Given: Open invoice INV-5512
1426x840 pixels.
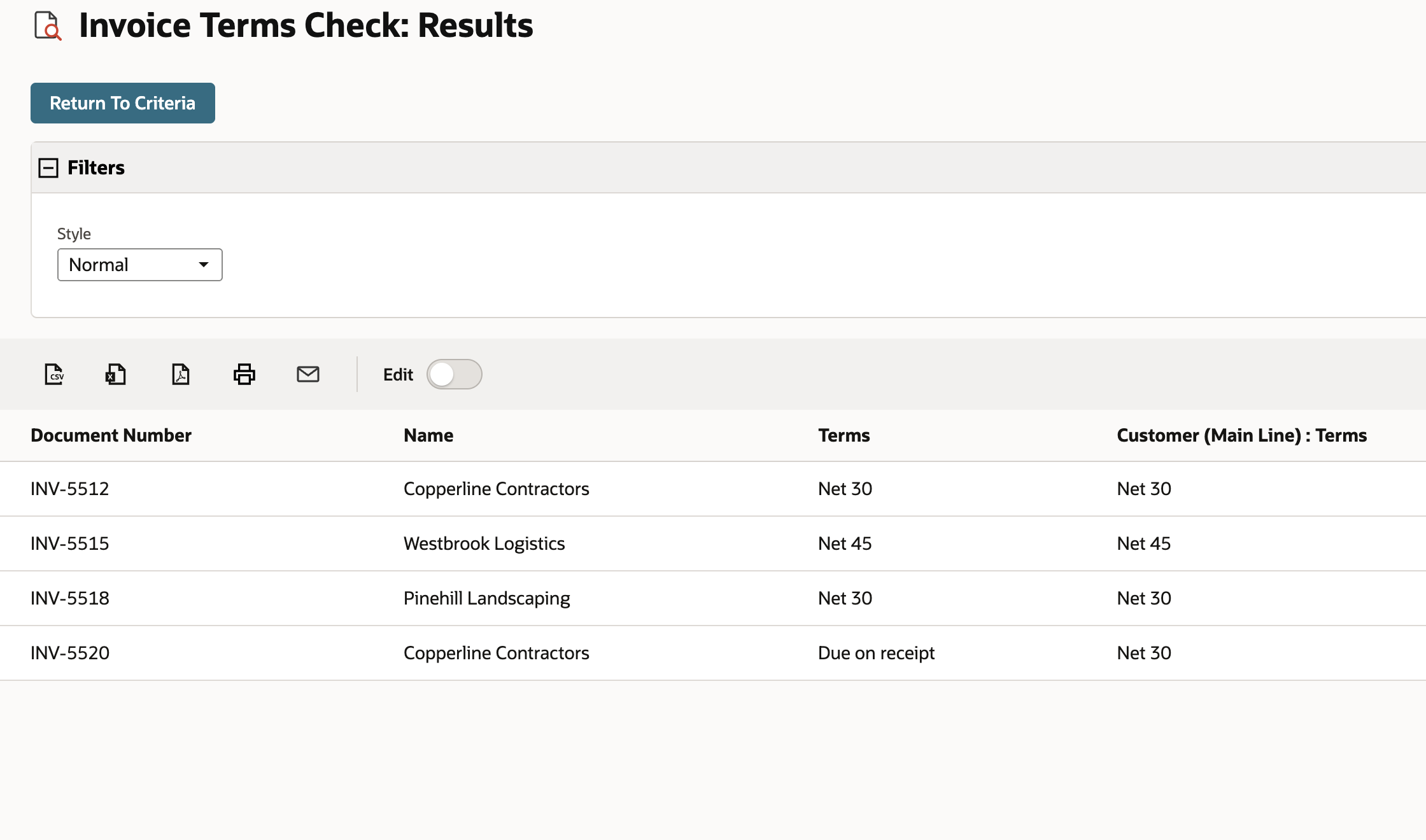Looking at the screenshot, I should 70,489.
